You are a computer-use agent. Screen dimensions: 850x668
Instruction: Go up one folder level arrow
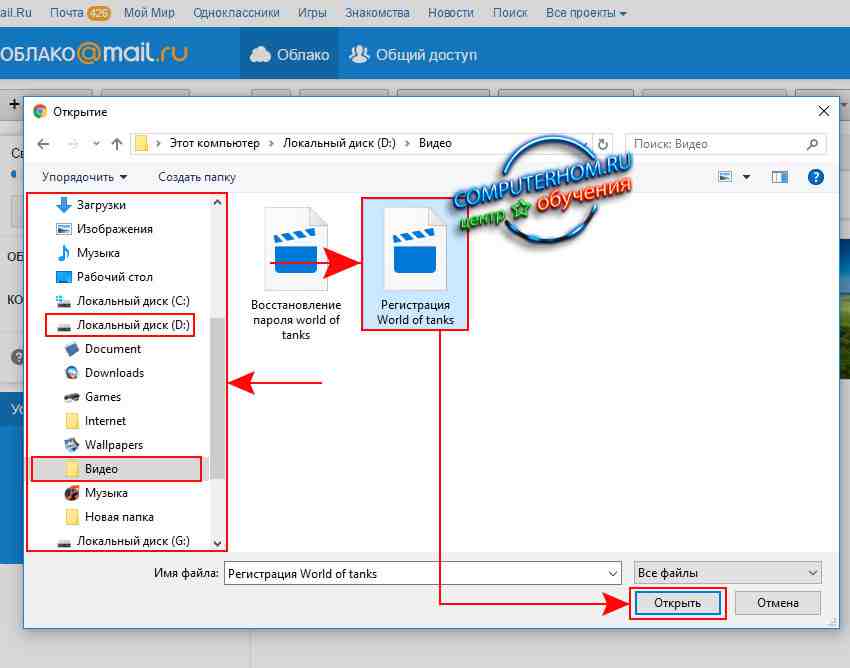click(x=117, y=144)
